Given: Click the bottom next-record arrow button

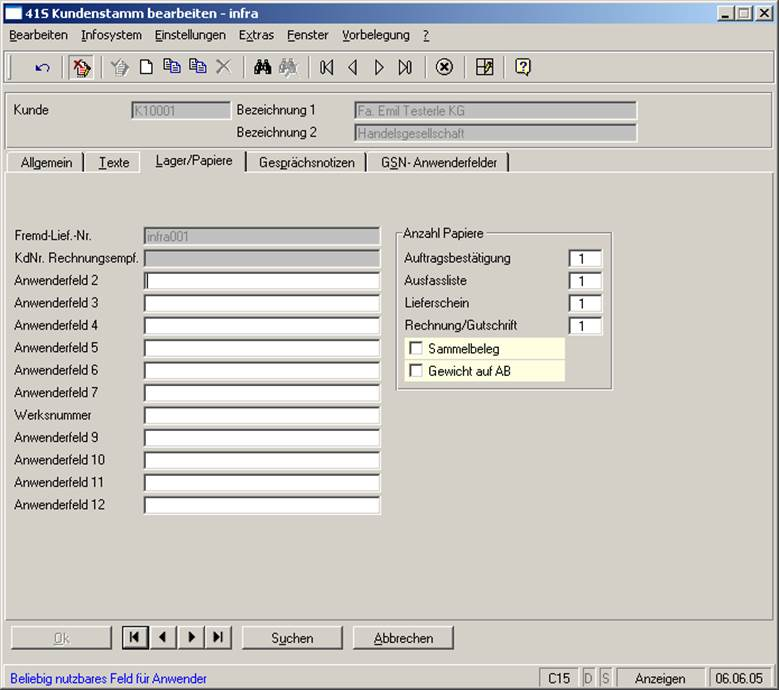Looking at the screenshot, I should pyautogui.click(x=191, y=637).
